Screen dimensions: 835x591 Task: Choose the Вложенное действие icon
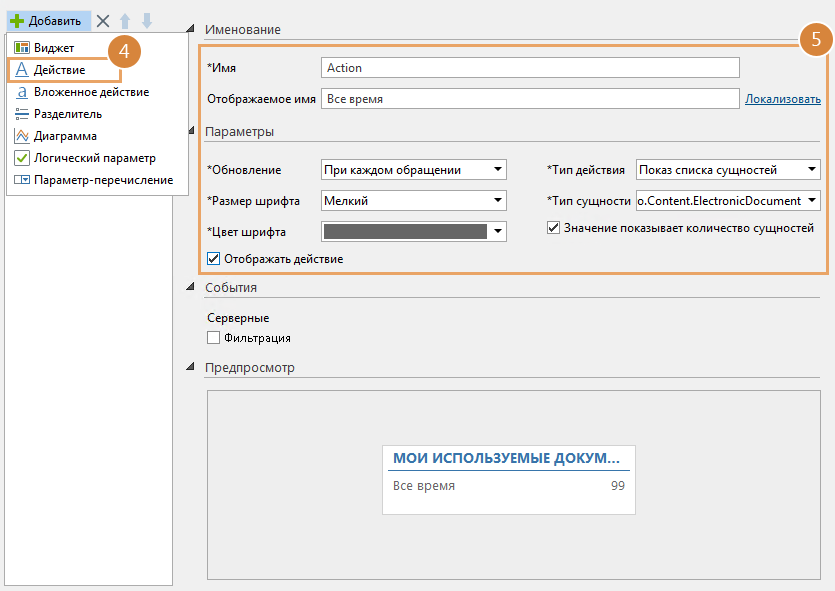[x=22, y=92]
